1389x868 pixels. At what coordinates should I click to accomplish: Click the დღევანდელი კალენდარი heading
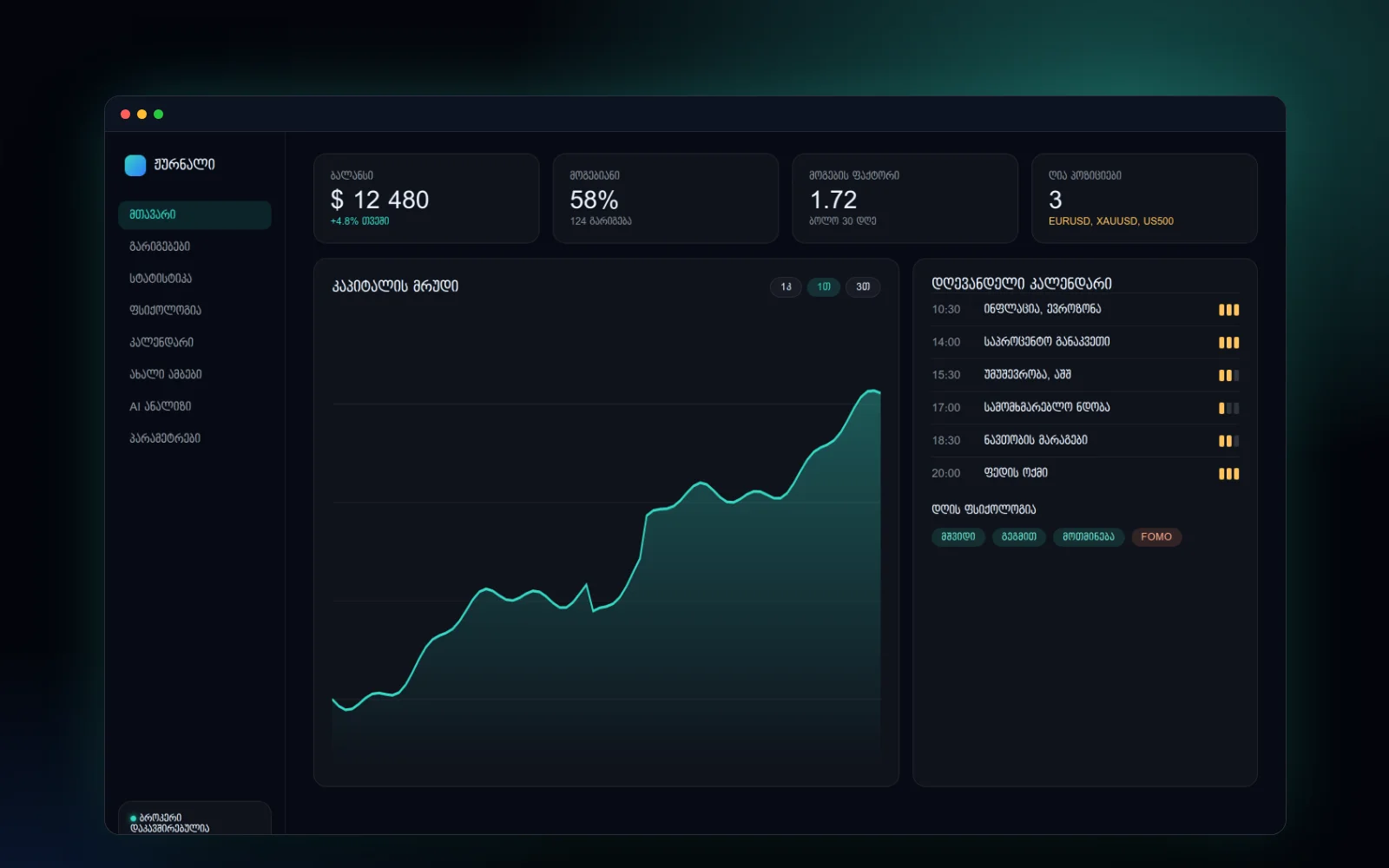pos(1021,284)
